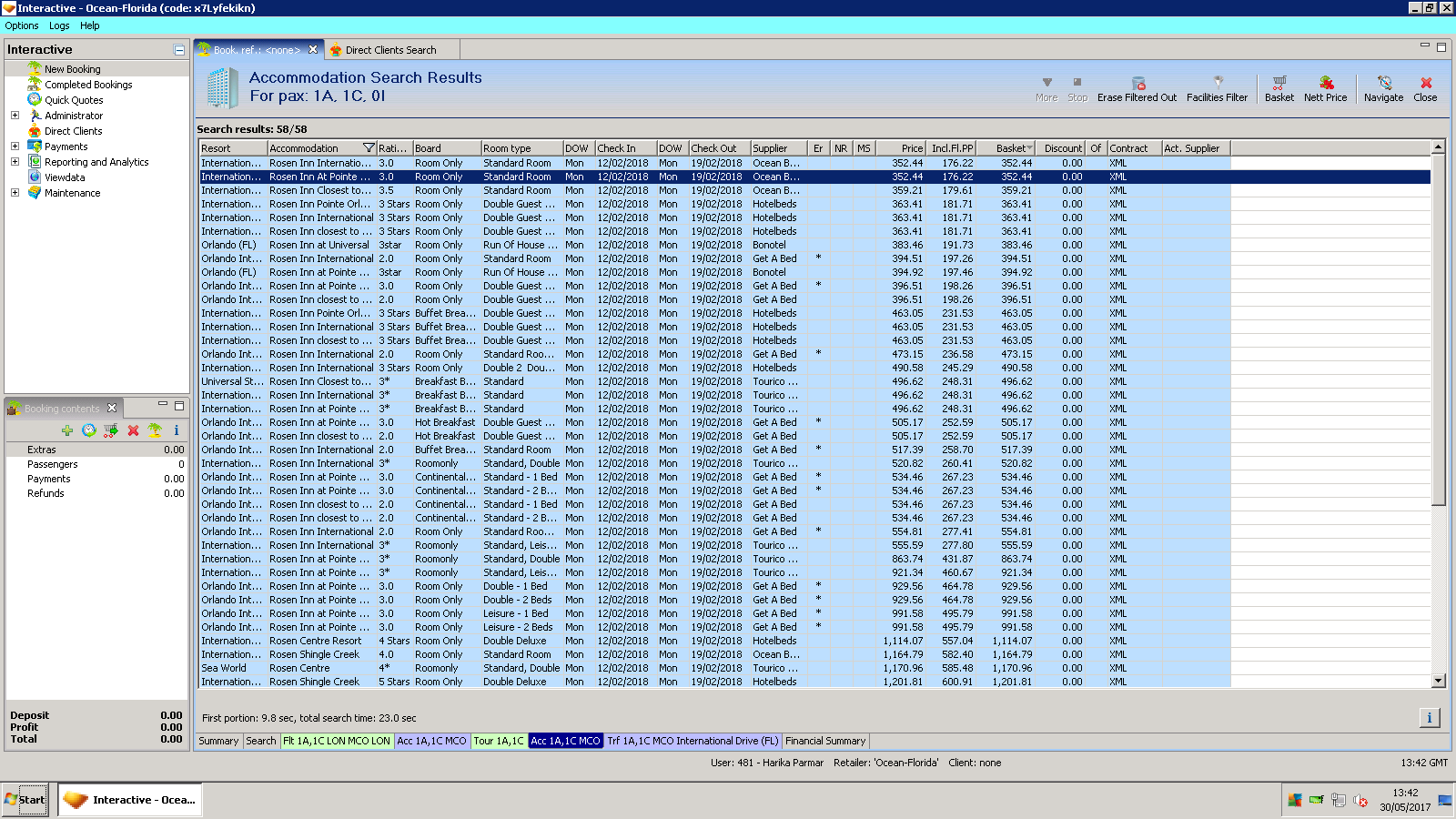The height and width of the screenshot is (819, 1456).
Task: Open the Facilities Filter funnel
Action: click(x=1218, y=84)
